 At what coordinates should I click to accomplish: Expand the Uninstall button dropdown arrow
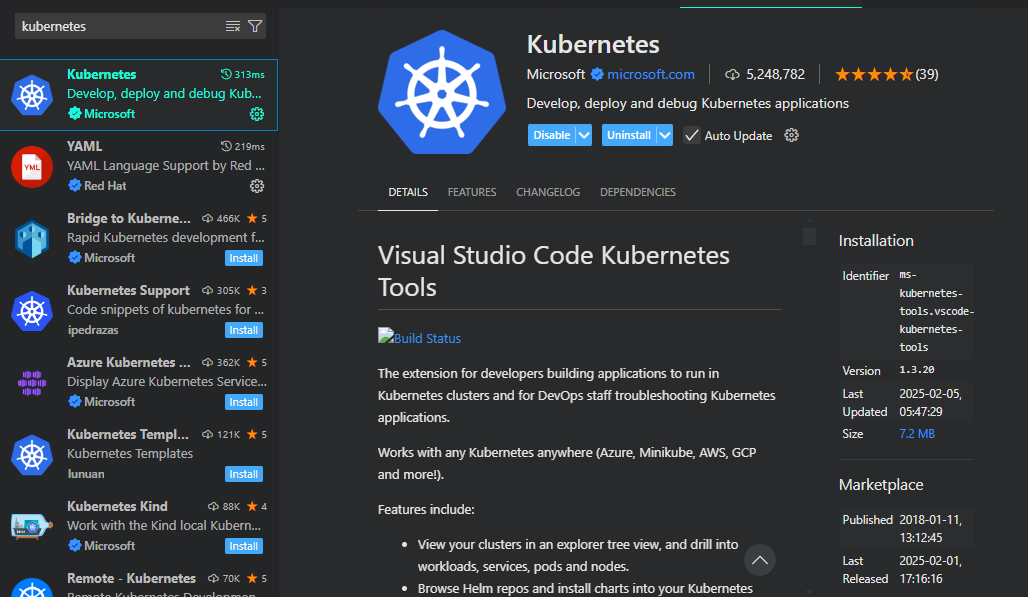[x=665, y=136]
